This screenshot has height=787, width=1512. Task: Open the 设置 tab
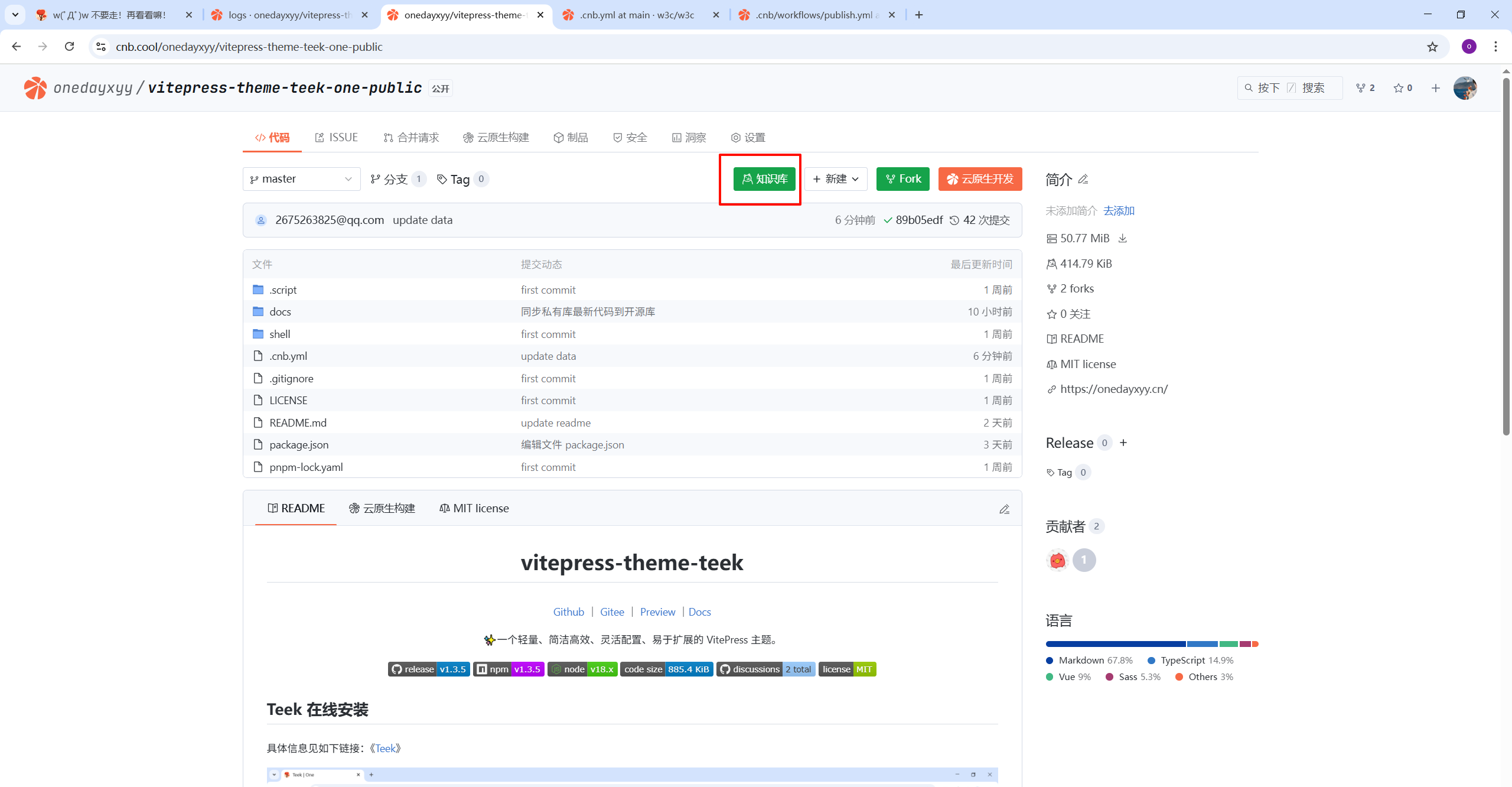click(x=748, y=138)
